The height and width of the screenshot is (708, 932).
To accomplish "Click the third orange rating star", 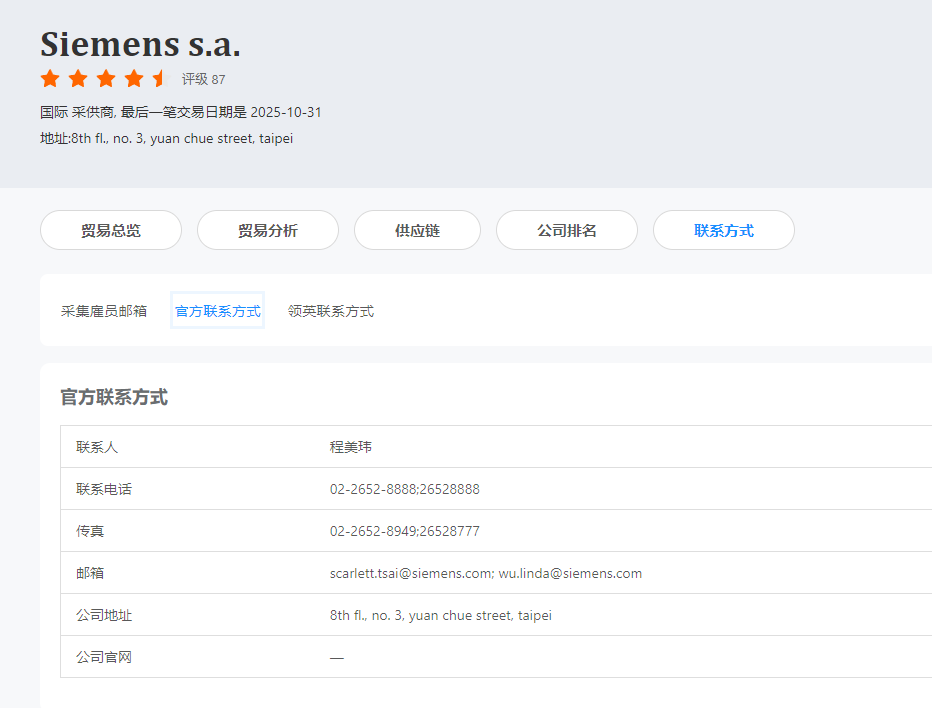I will [x=106, y=79].
